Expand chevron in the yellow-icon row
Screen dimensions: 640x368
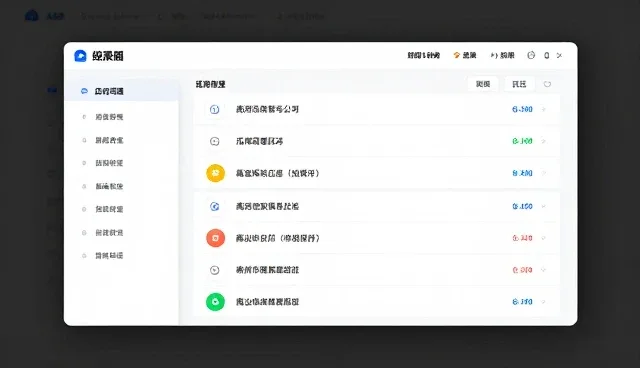[x=544, y=173]
